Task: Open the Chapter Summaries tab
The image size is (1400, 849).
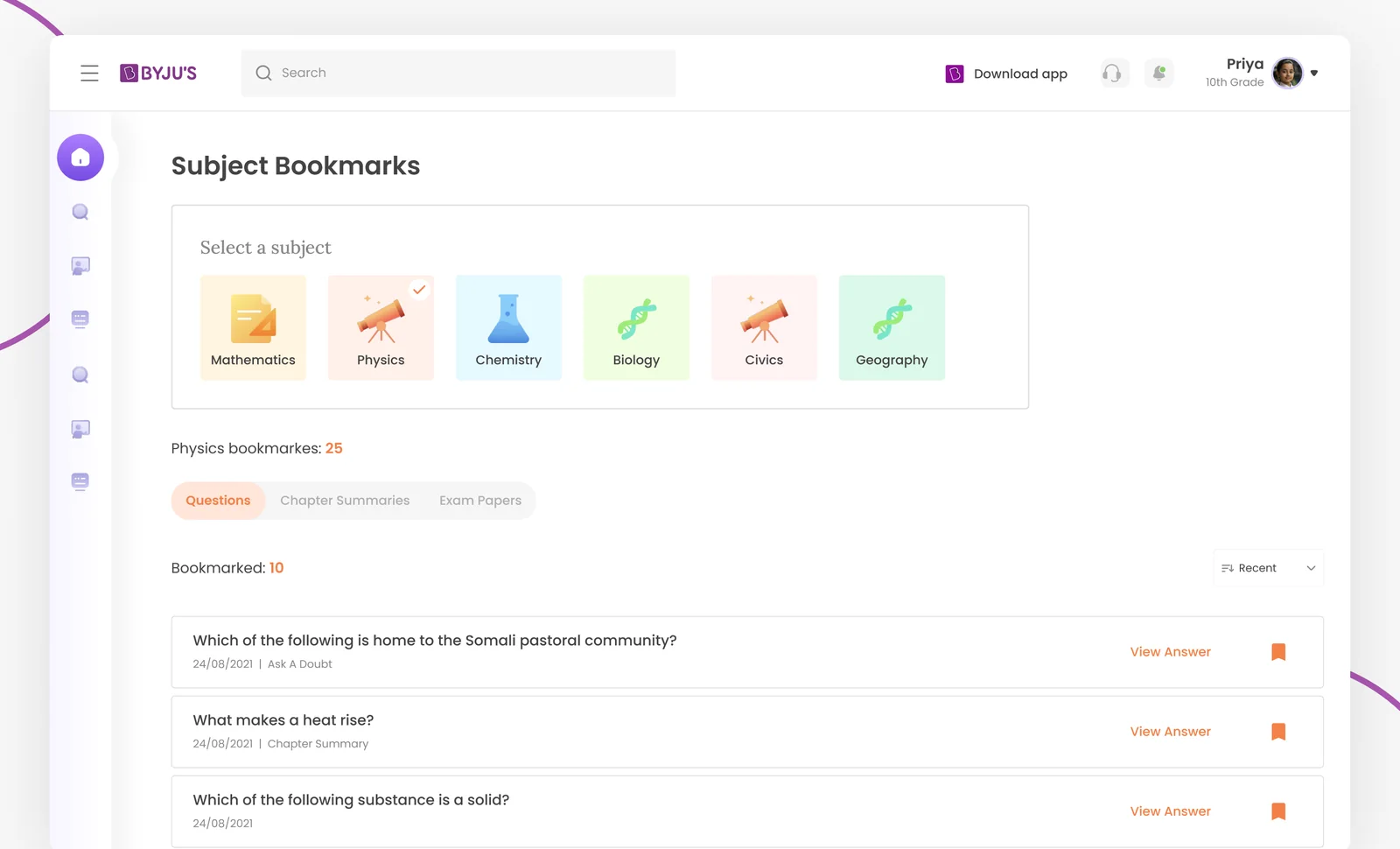Action: [345, 501]
